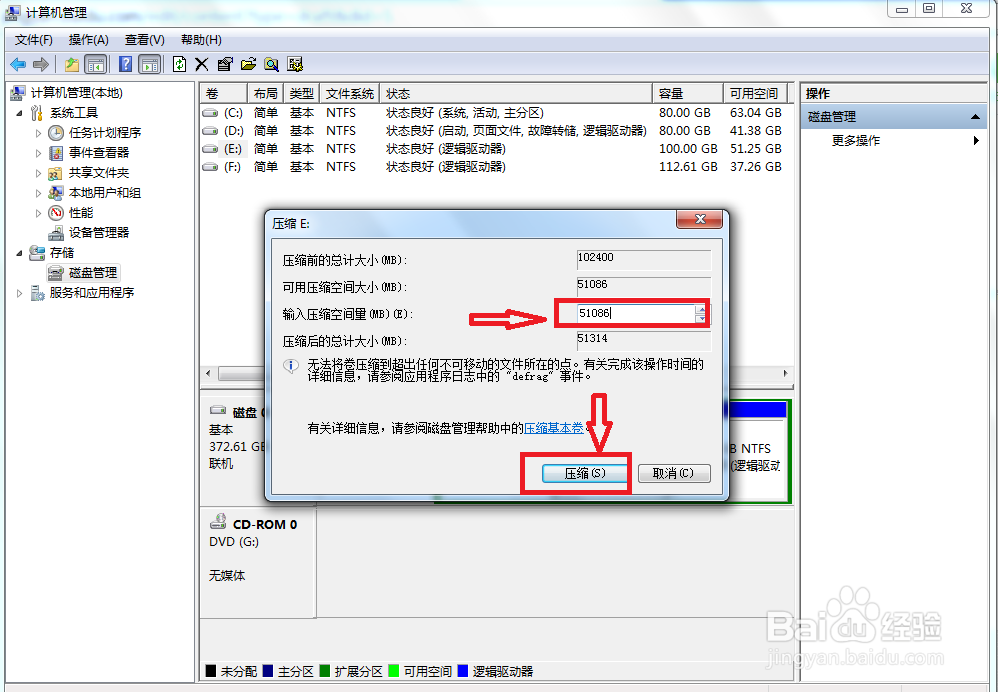Image resolution: width=998 pixels, height=692 pixels.
Task: Collapse the 系统工具 tree branch
Action: click(20, 113)
